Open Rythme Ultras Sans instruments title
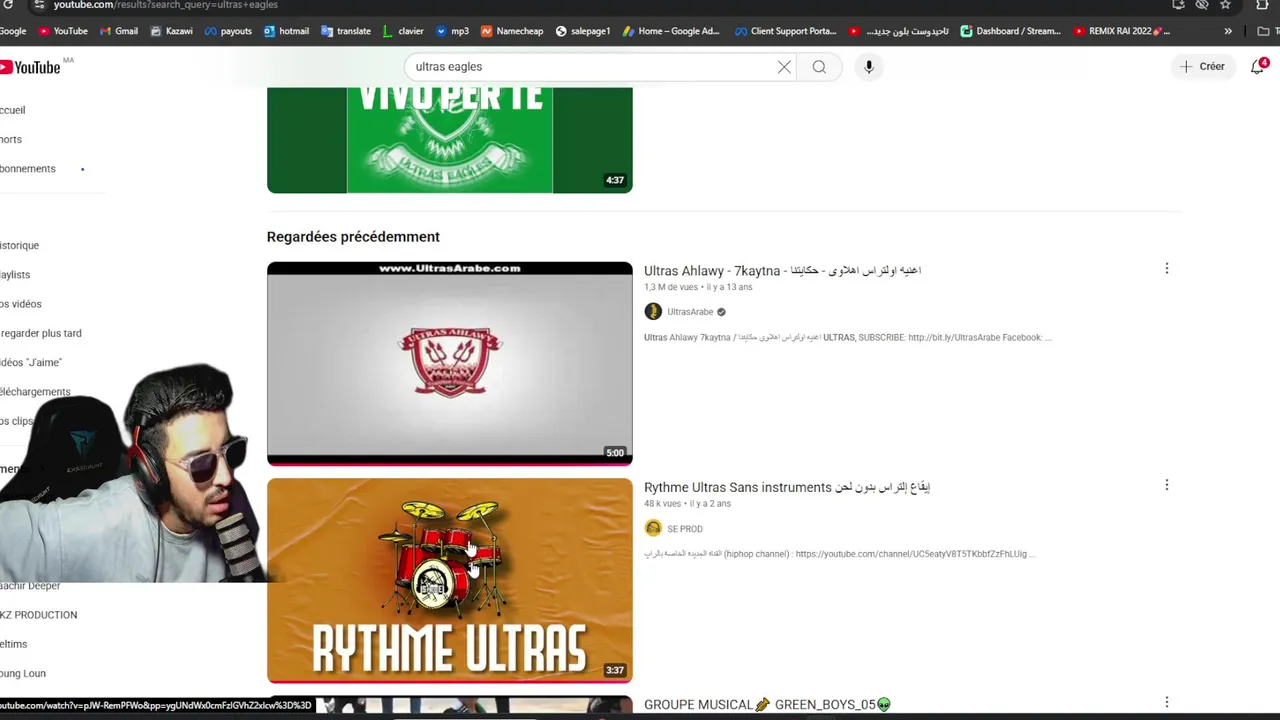Image resolution: width=1280 pixels, height=720 pixels. (x=787, y=487)
